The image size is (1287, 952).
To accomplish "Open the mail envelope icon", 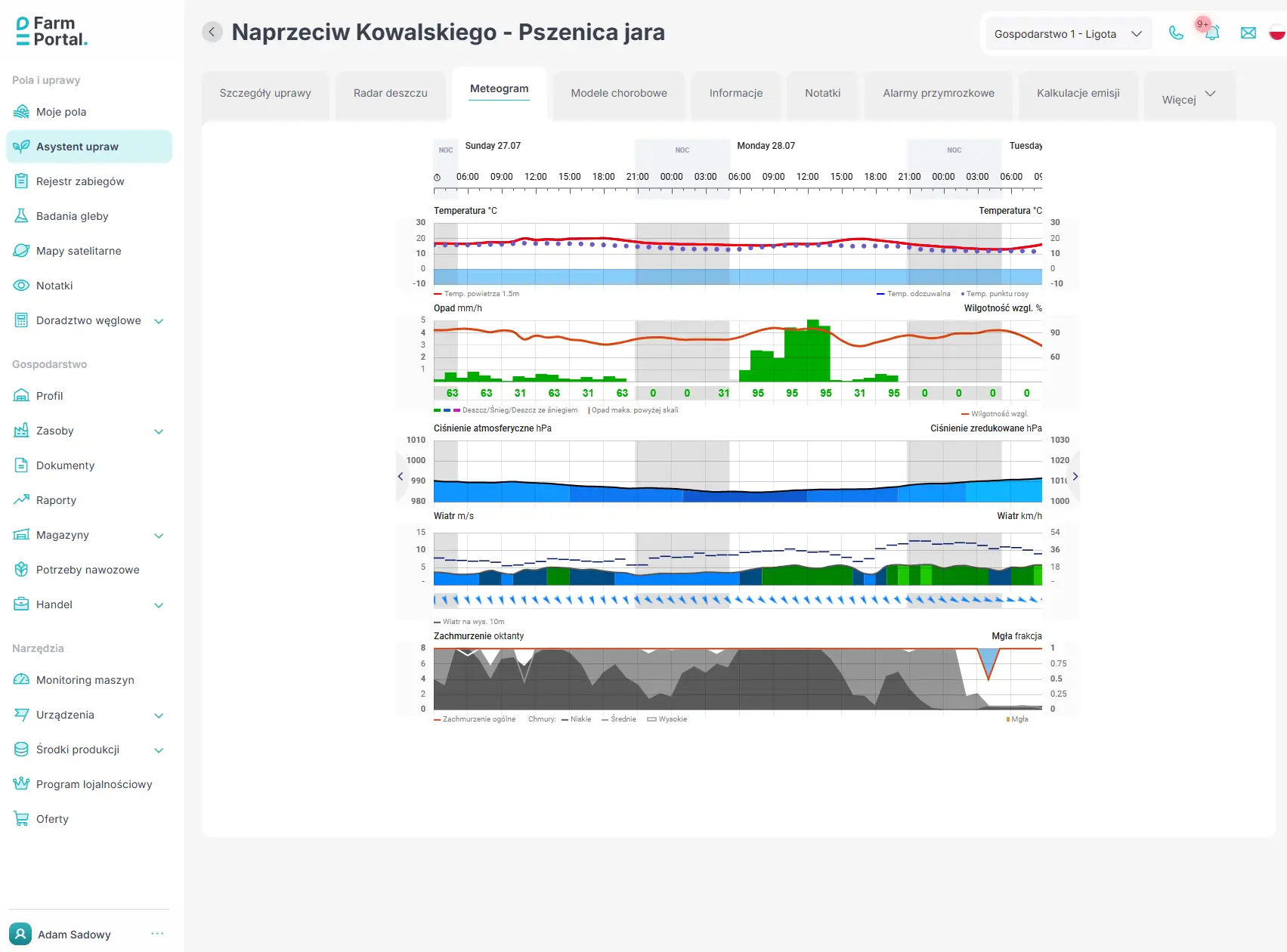I will click(x=1248, y=33).
